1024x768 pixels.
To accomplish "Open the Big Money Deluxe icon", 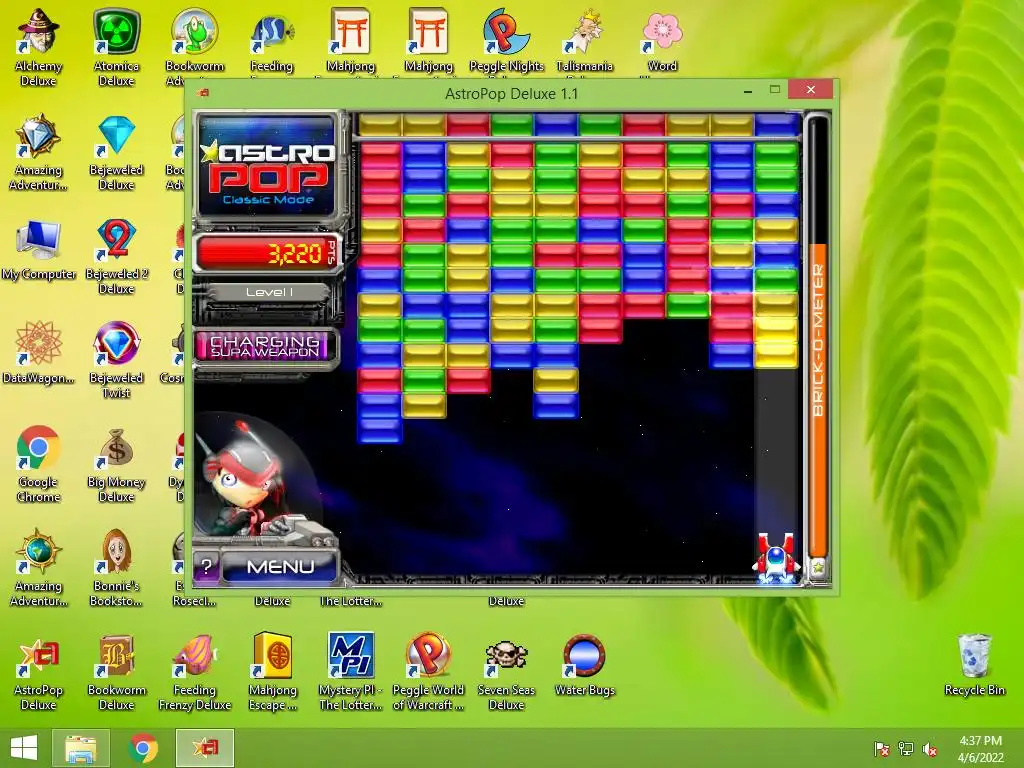I will coord(116,464).
